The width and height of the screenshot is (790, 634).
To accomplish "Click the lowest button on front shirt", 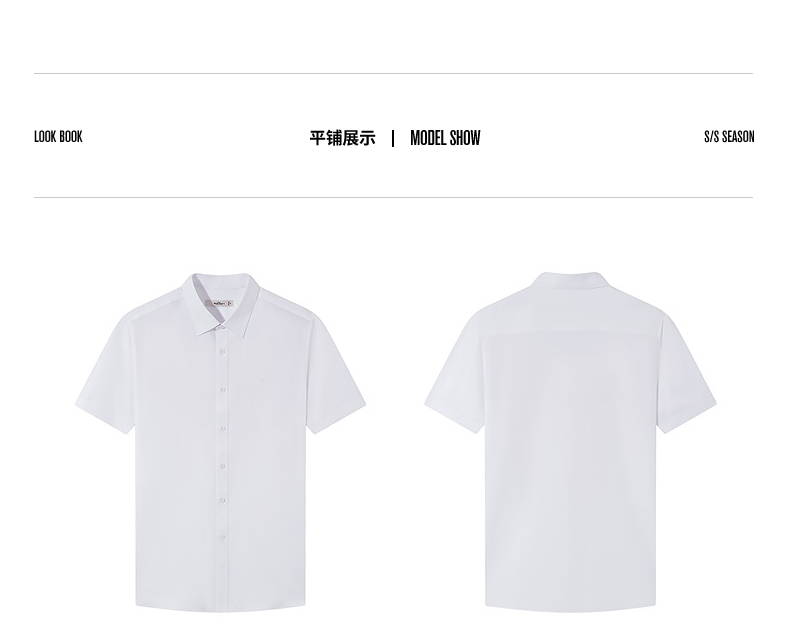I will (222, 537).
